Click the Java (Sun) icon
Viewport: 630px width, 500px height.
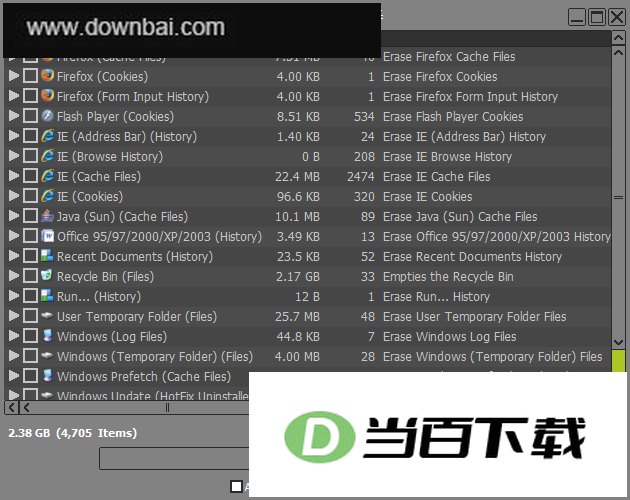(47, 216)
